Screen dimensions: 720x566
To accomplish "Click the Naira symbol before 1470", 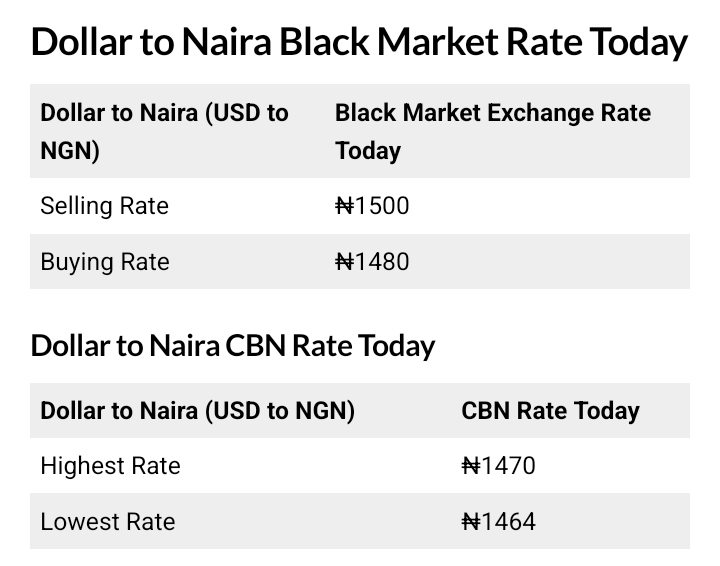I will coord(471,466).
